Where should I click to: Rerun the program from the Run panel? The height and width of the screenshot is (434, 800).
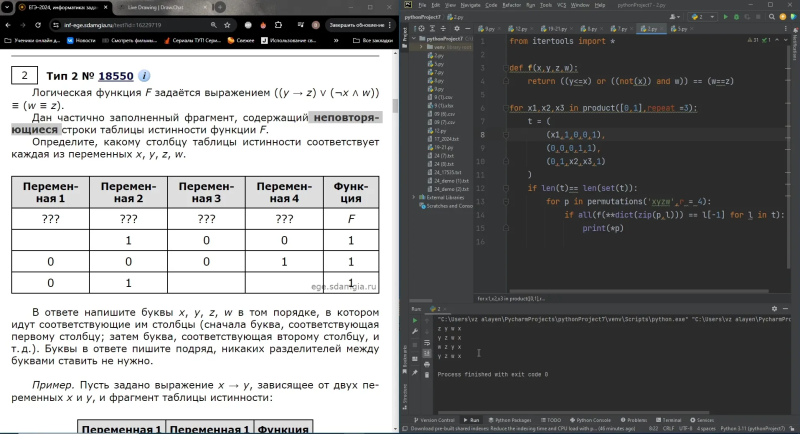[415, 320]
